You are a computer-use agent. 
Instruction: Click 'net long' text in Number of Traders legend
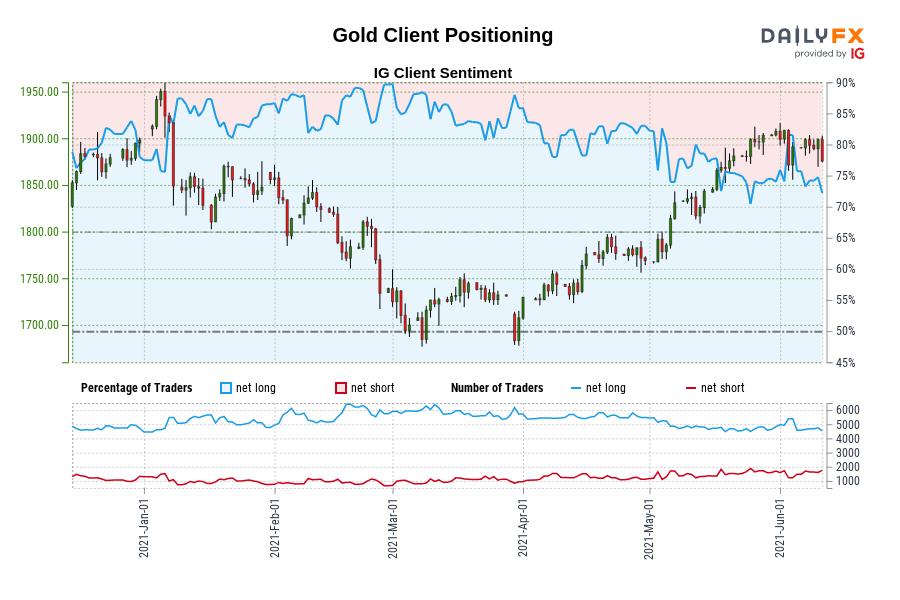click(606, 388)
